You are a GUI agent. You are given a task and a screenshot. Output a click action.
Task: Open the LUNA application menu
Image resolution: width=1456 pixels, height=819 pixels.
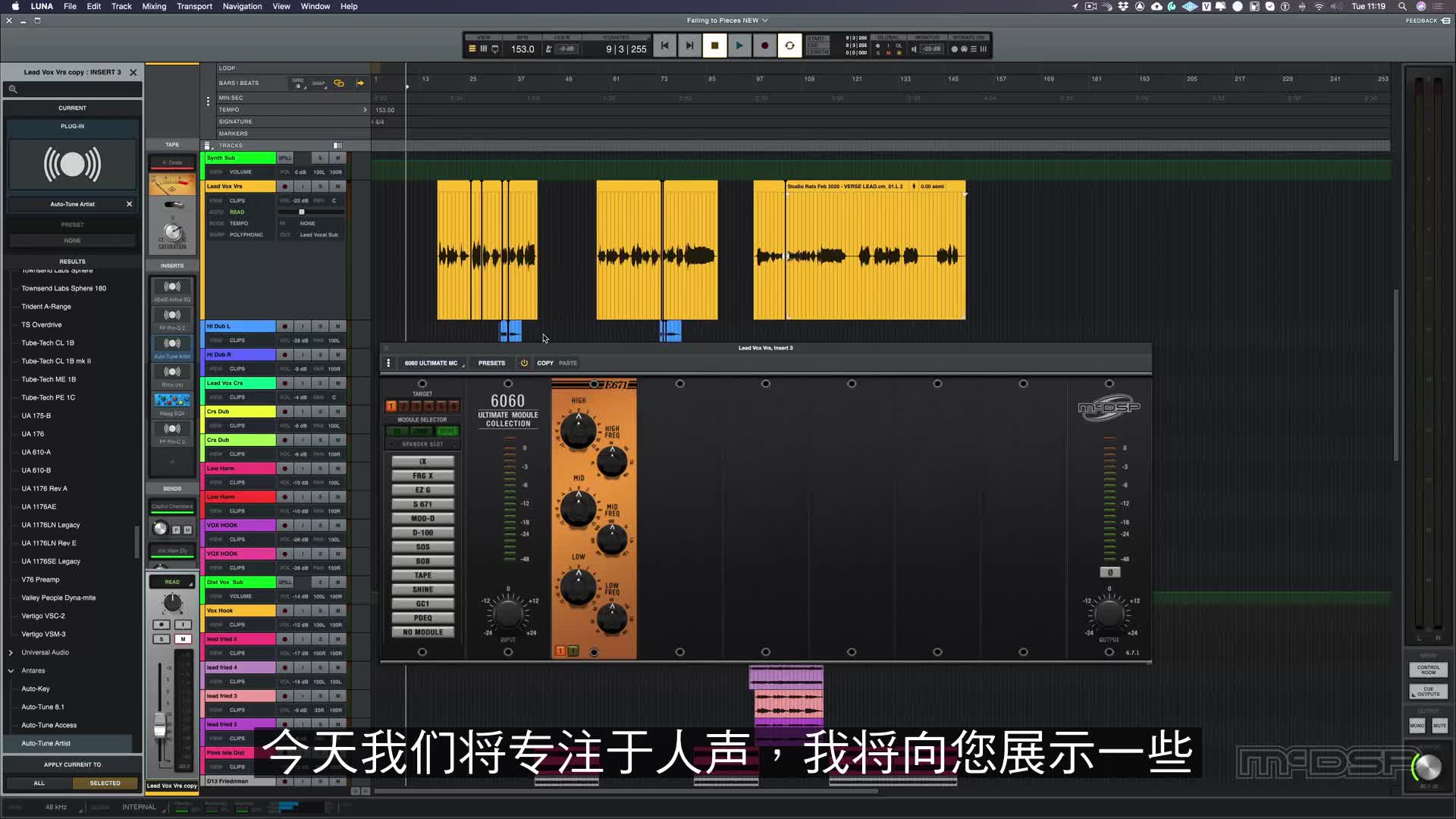tap(42, 6)
